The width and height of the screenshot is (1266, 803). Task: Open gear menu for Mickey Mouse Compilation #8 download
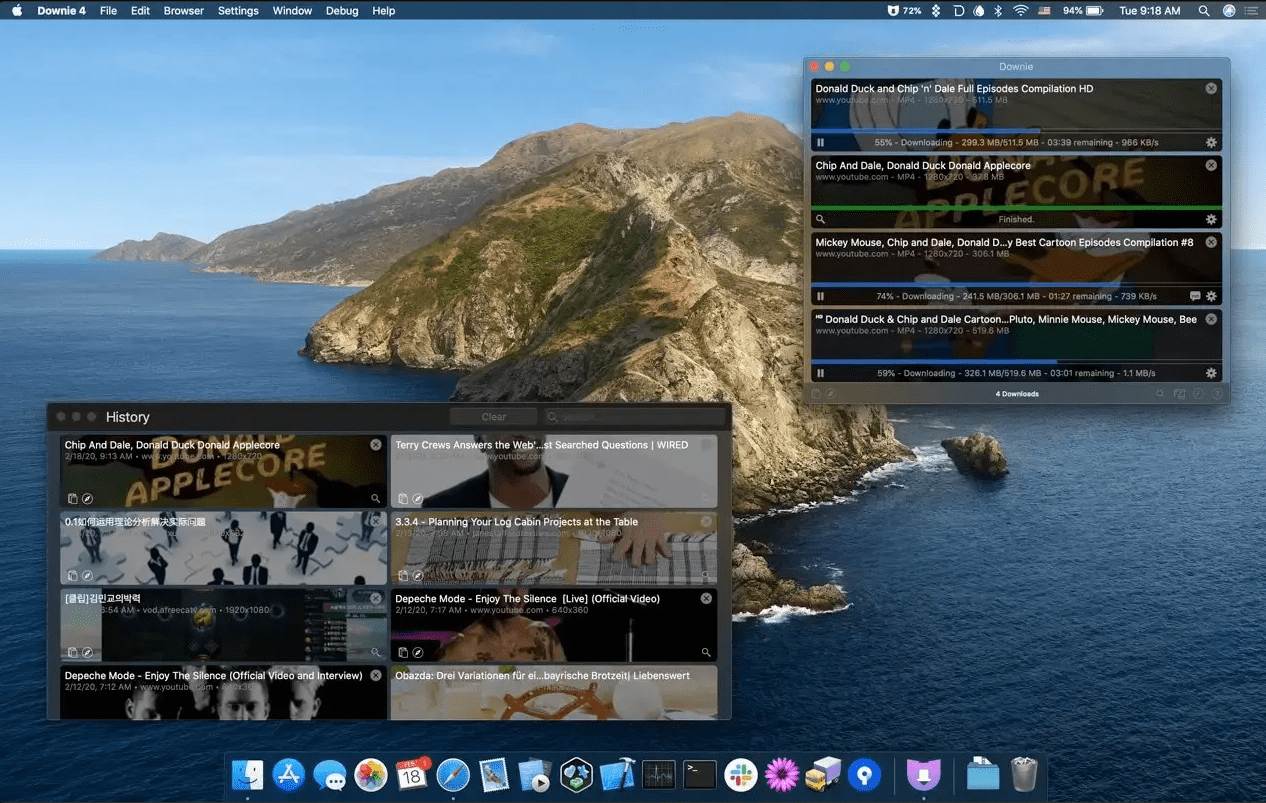(x=1211, y=296)
